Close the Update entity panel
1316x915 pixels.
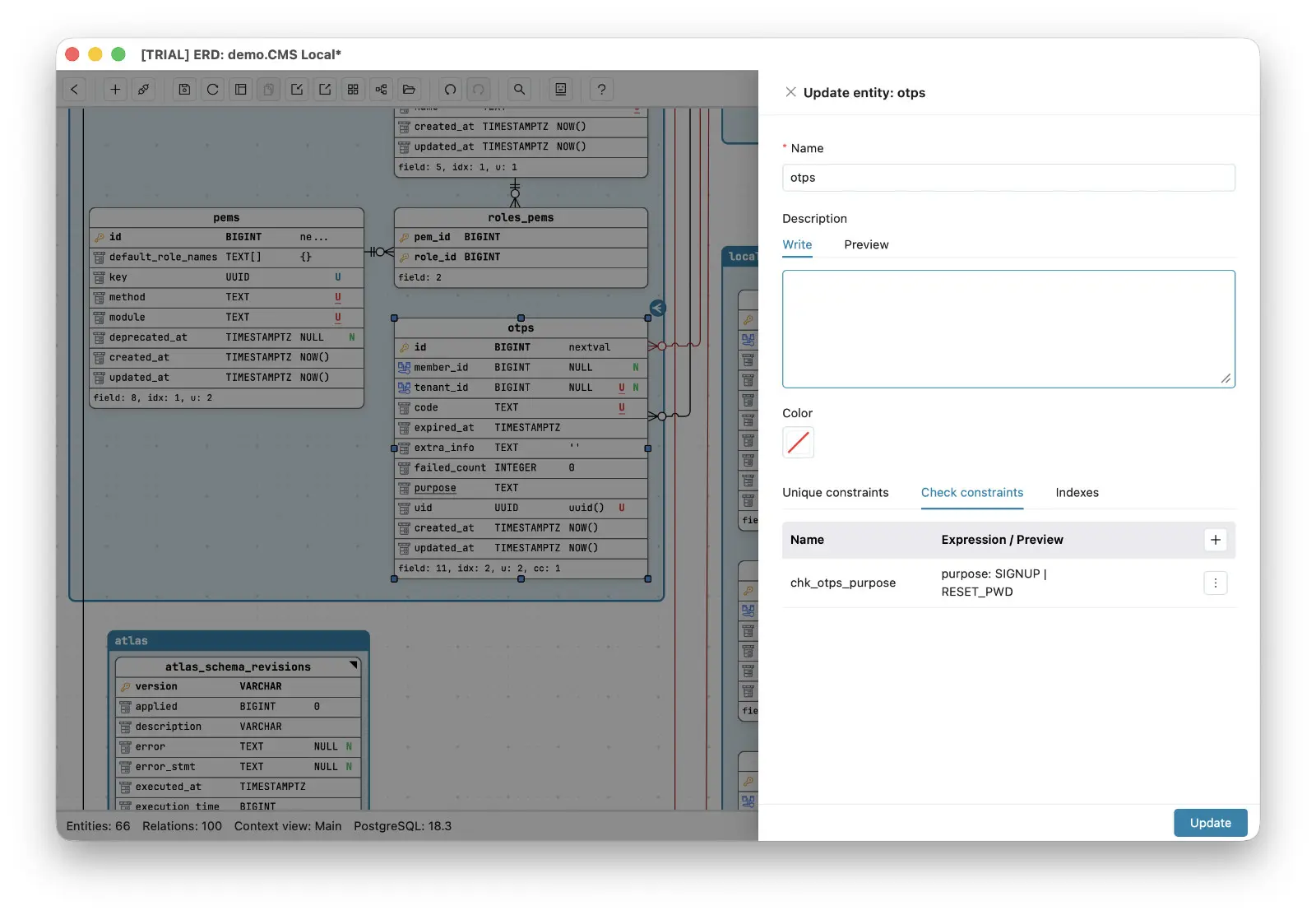(790, 92)
